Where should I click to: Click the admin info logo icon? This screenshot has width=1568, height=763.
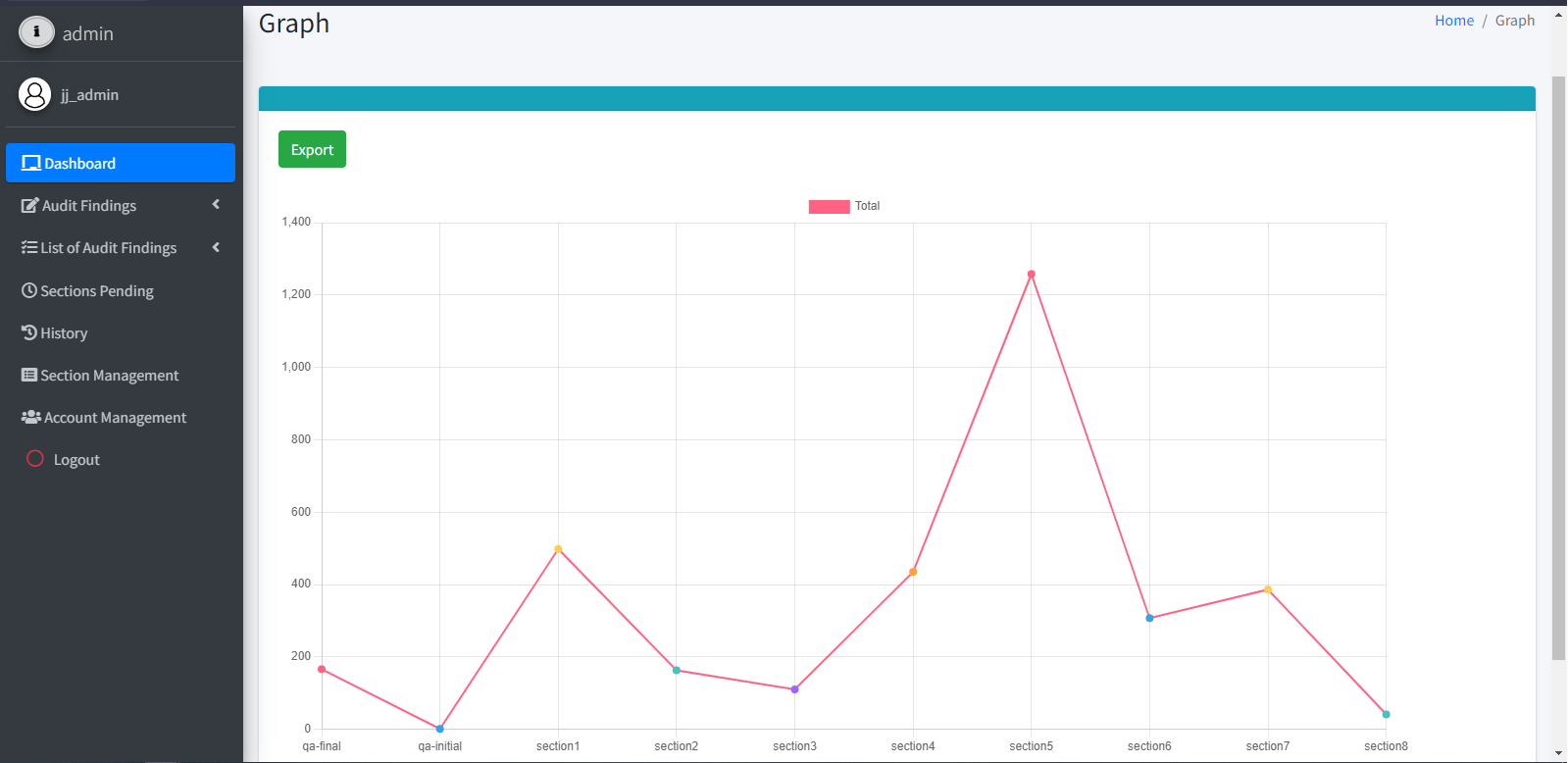click(36, 32)
